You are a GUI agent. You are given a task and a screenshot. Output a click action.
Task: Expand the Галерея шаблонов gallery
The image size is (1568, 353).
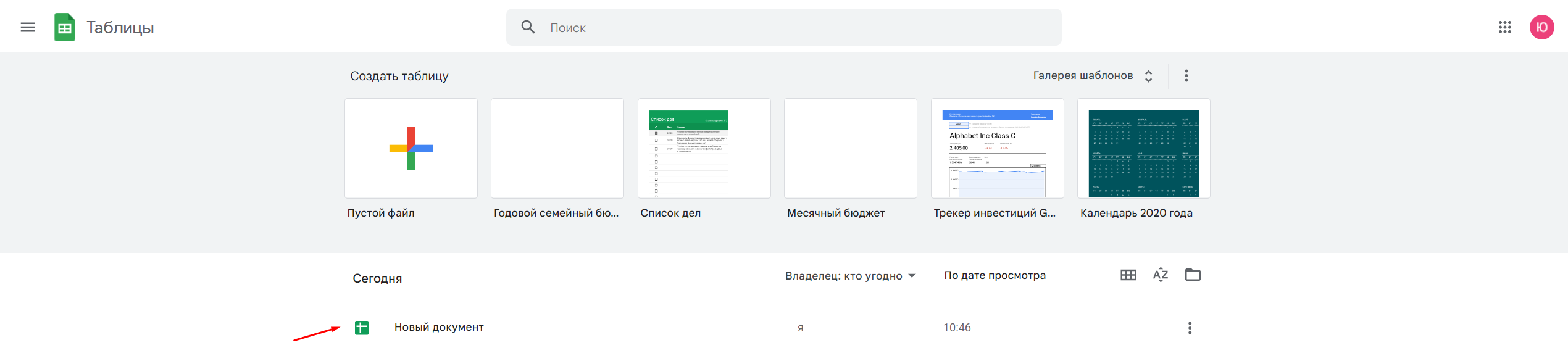click(x=1093, y=75)
